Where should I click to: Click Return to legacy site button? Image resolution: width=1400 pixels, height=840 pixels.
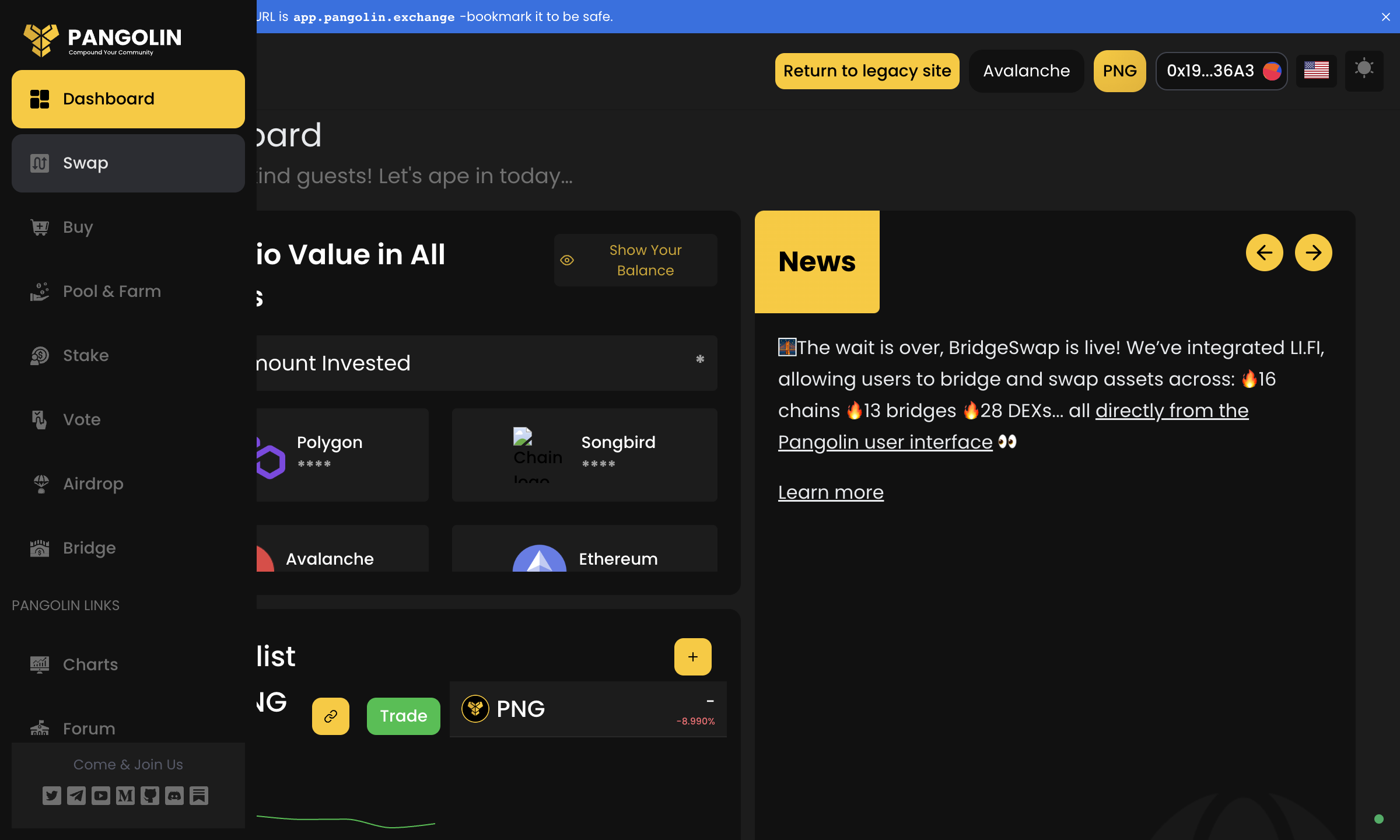click(867, 71)
